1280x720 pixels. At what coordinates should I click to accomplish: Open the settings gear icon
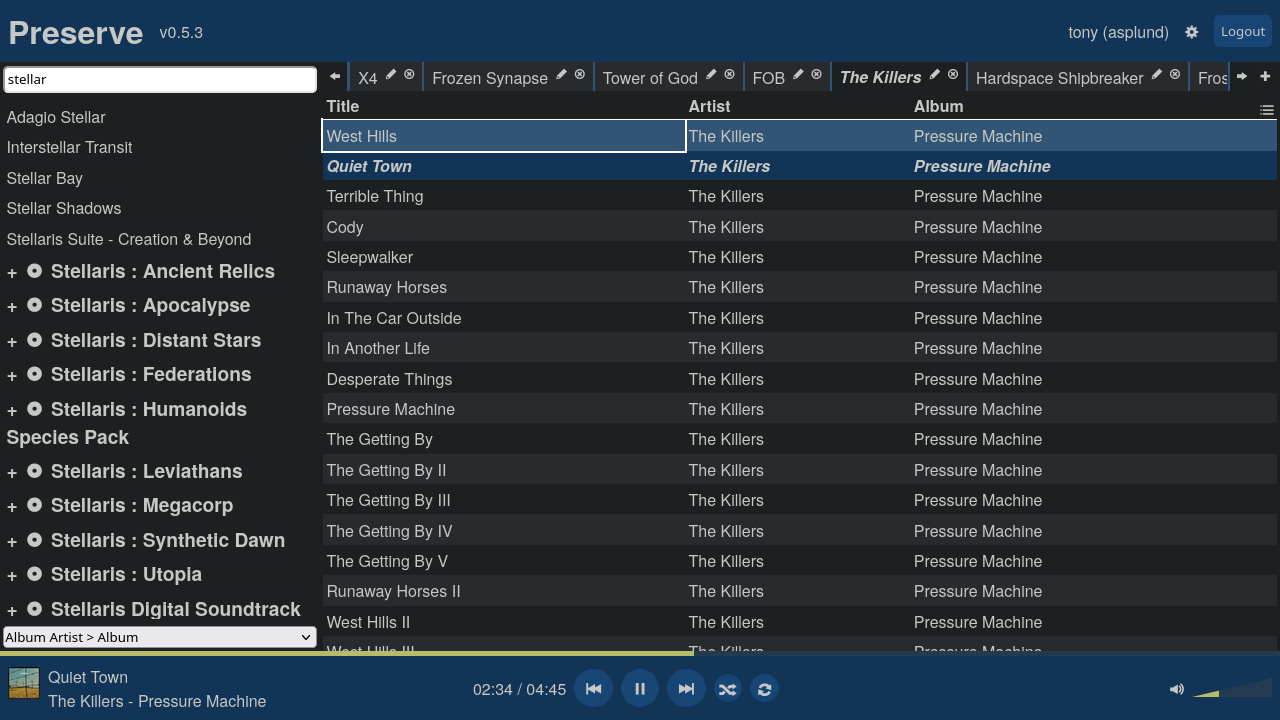tap(1191, 32)
